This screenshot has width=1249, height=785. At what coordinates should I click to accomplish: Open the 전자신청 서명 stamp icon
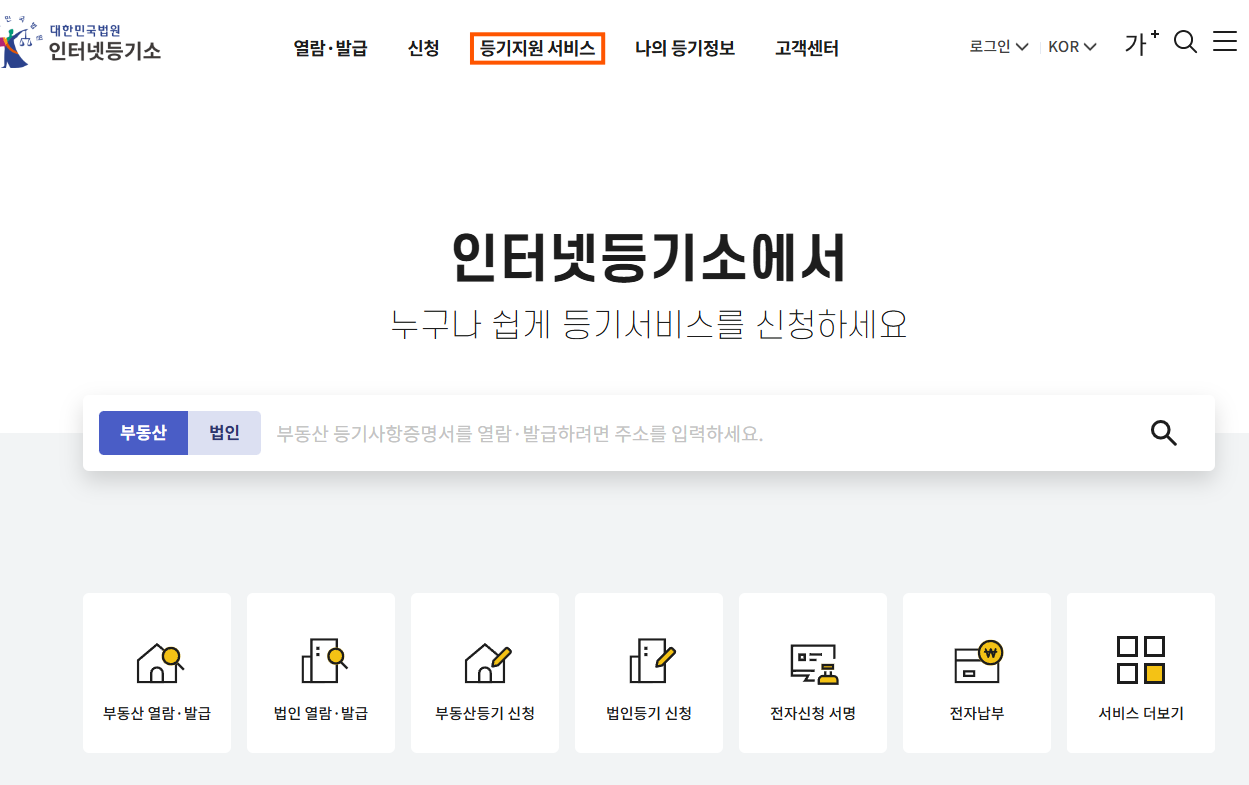click(813, 664)
